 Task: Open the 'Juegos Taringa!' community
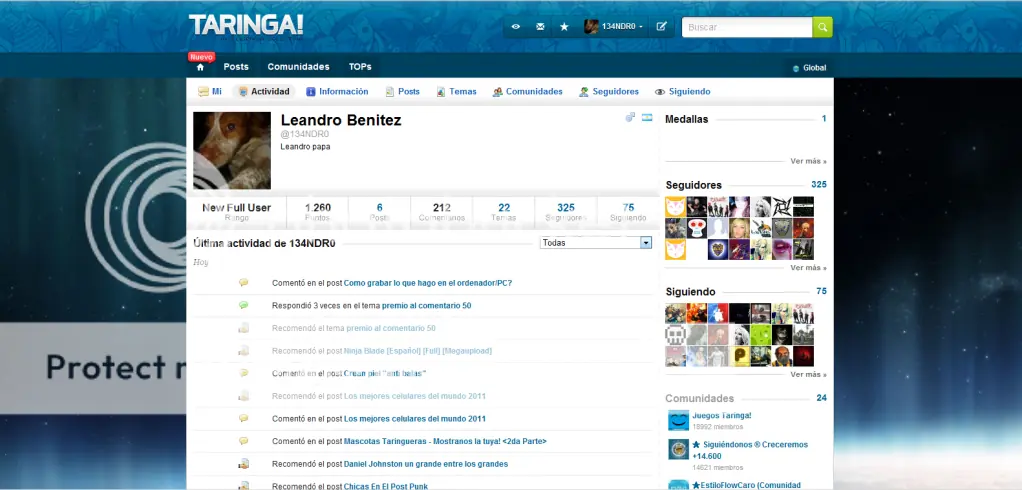coord(722,416)
